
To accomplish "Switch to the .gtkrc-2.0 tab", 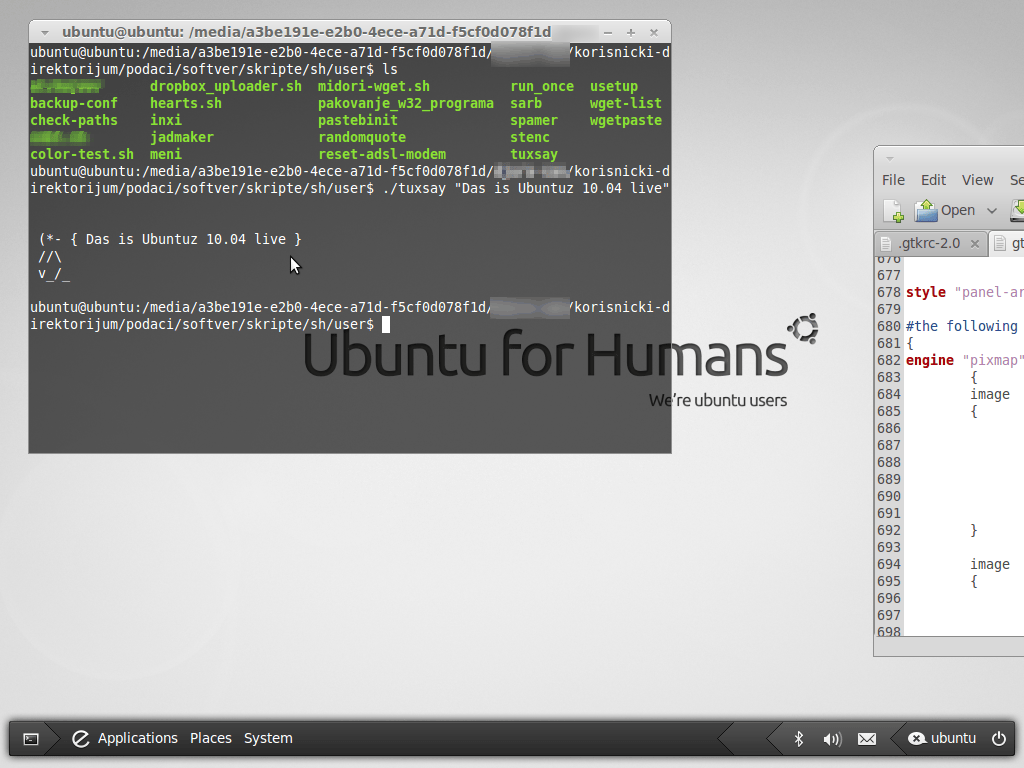I will [930, 243].
